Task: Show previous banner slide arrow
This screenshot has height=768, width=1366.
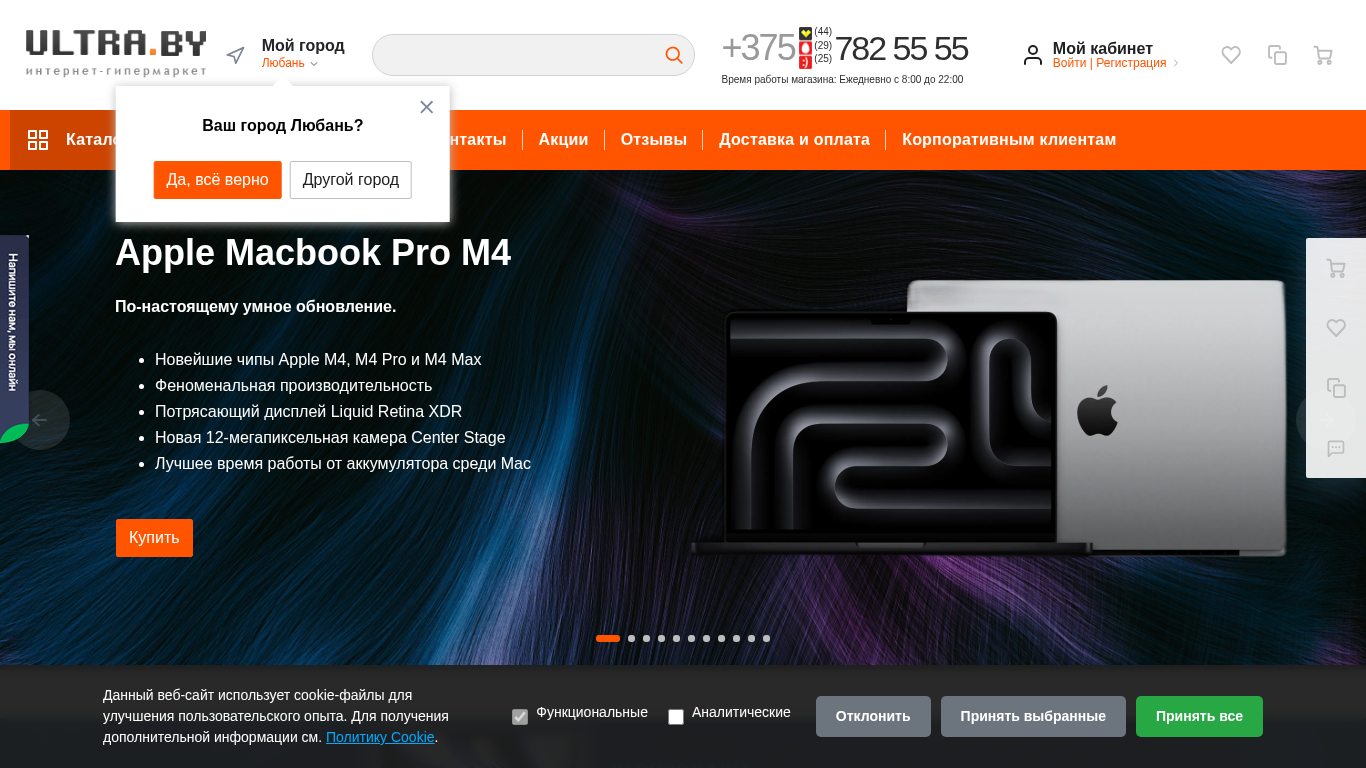Action: pos(40,420)
